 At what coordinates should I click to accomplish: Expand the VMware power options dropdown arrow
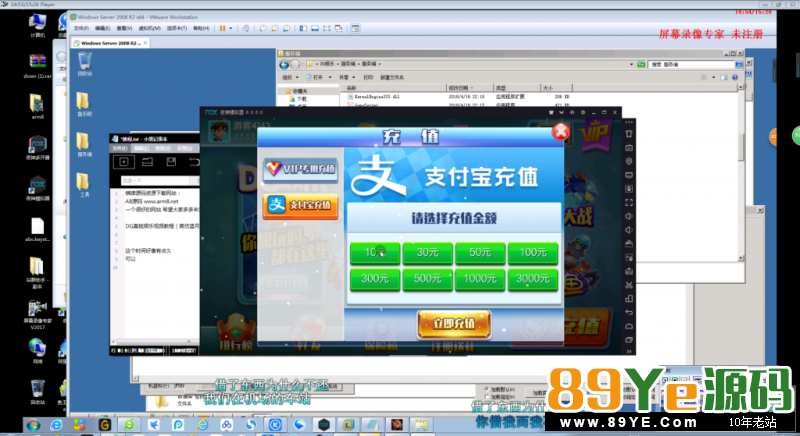pos(231,29)
